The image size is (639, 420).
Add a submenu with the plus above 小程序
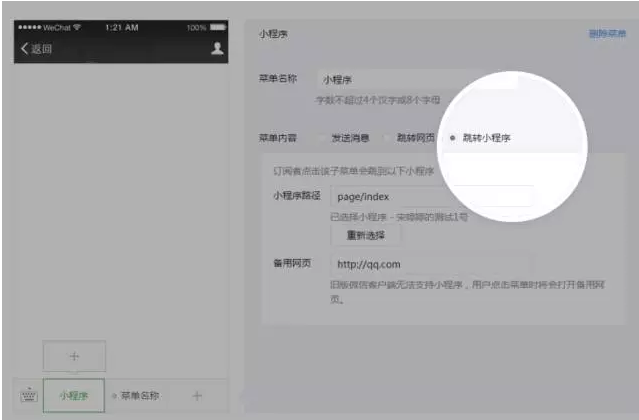pos(74,356)
